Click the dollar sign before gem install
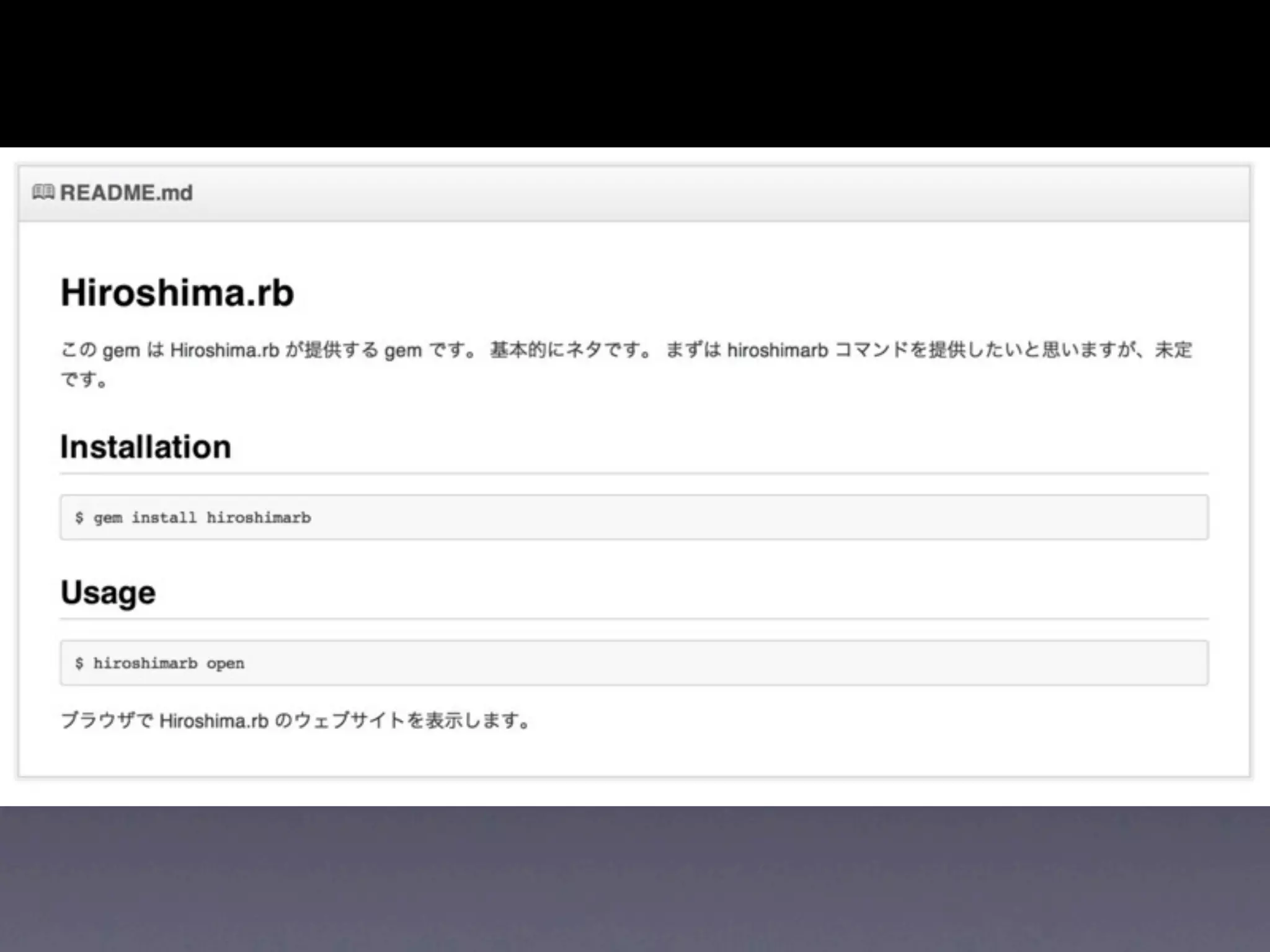Screen dimensions: 1270x952 tap(79, 518)
